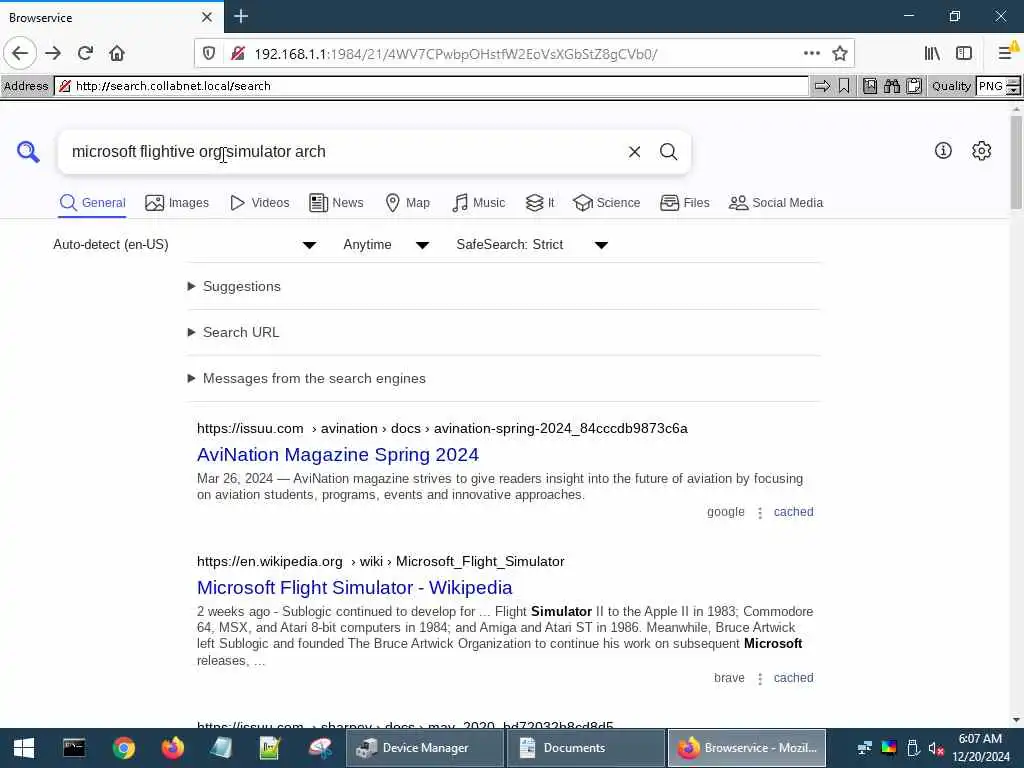Viewport: 1024px width, 768px height.
Task: Open cached copy of Wikipedia result
Action: point(793,678)
